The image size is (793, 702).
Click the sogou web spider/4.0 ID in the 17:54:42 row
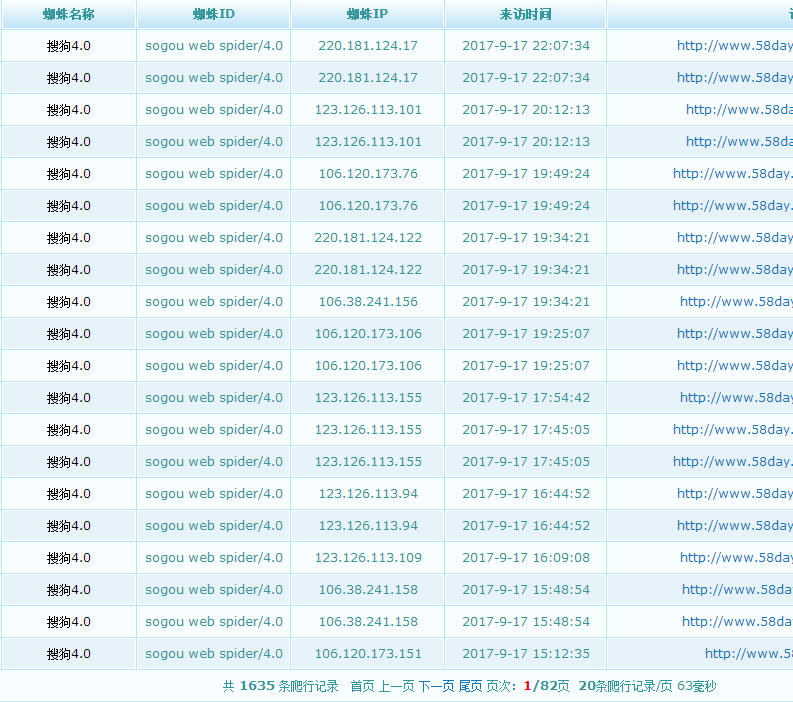214,398
